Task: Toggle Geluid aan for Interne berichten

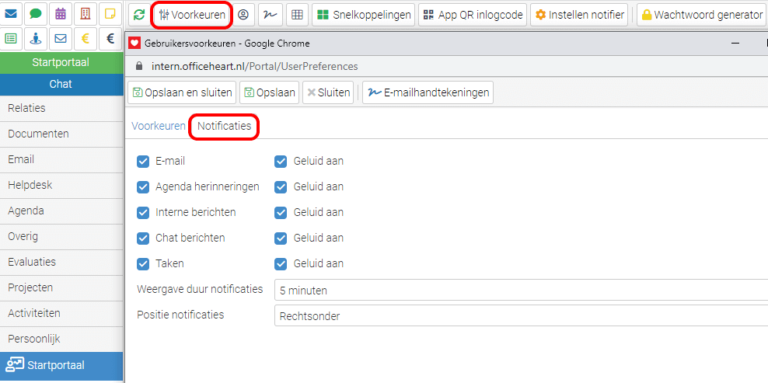Action: point(281,213)
